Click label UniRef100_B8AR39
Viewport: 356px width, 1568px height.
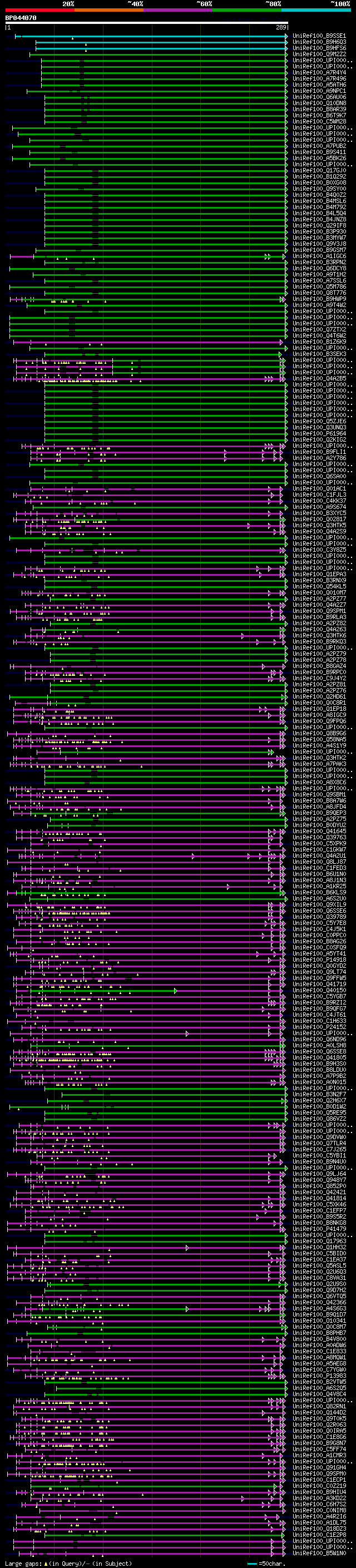(x=319, y=109)
